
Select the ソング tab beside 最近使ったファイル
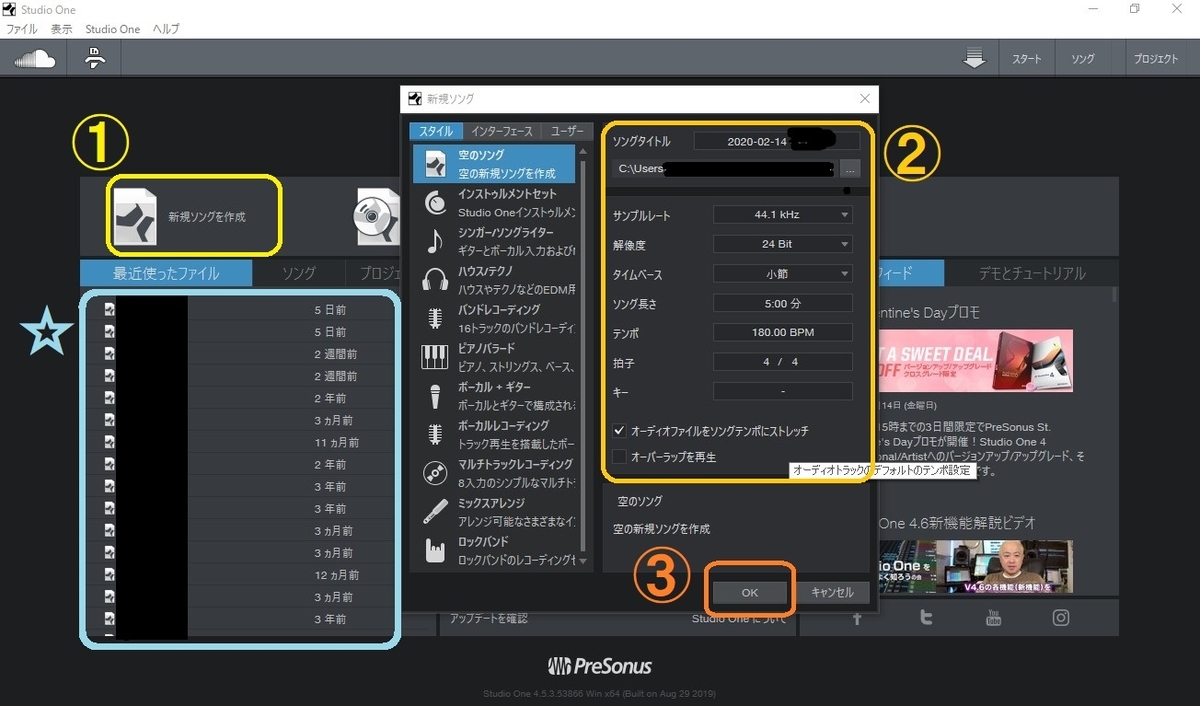point(299,273)
